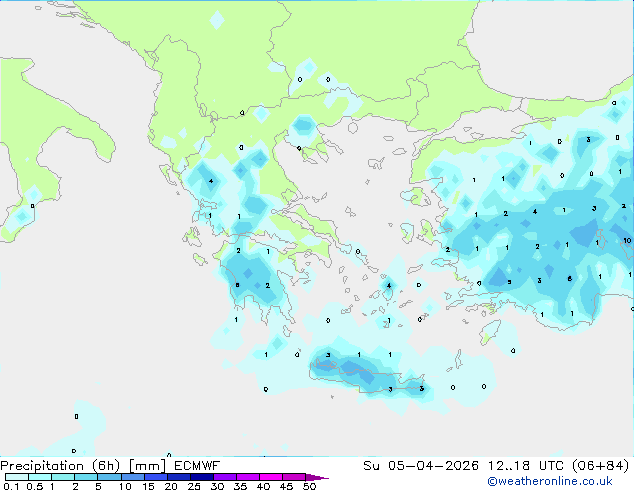Viewport: 634px width, 490px height.
Task: Select the 40–45 mm magenta legend swatch
Action: click(271, 477)
